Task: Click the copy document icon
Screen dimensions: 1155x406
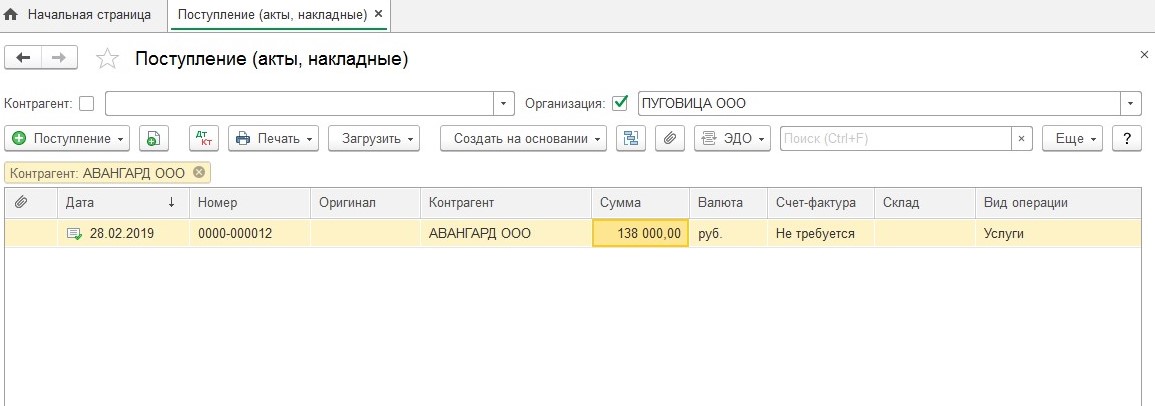Action: pos(154,139)
